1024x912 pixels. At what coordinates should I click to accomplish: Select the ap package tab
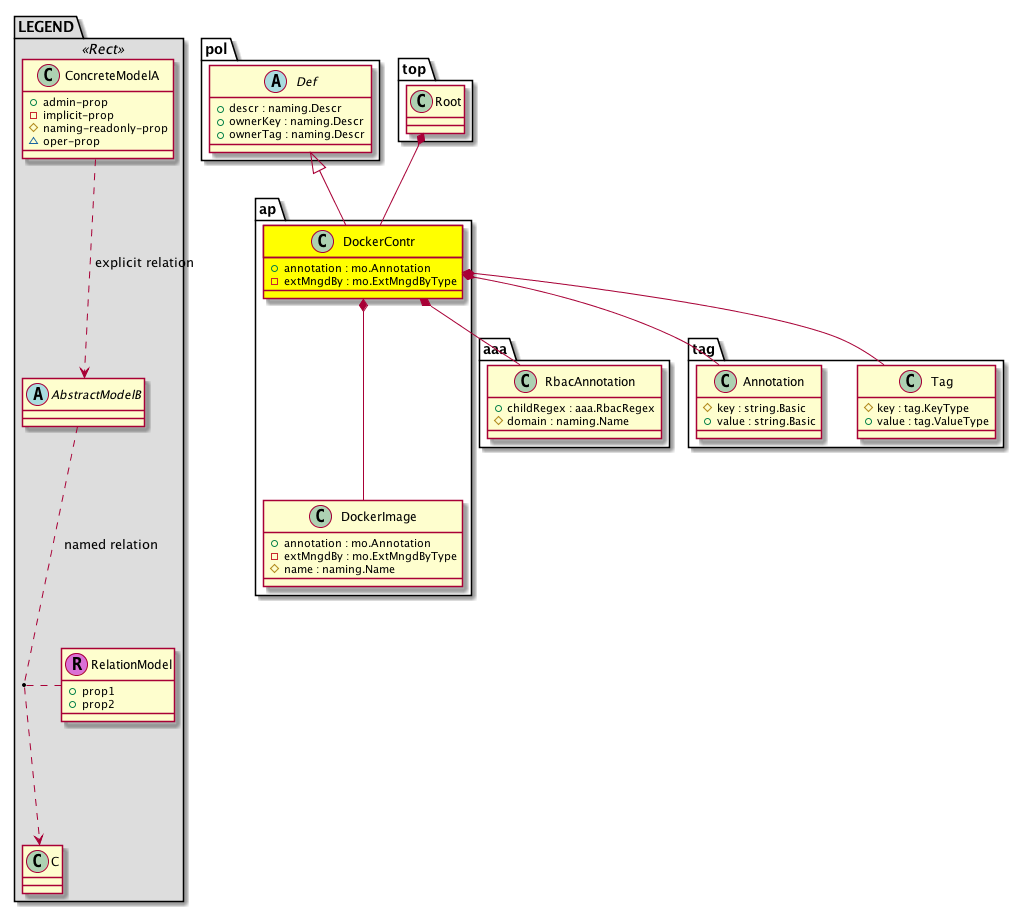click(269, 211)
